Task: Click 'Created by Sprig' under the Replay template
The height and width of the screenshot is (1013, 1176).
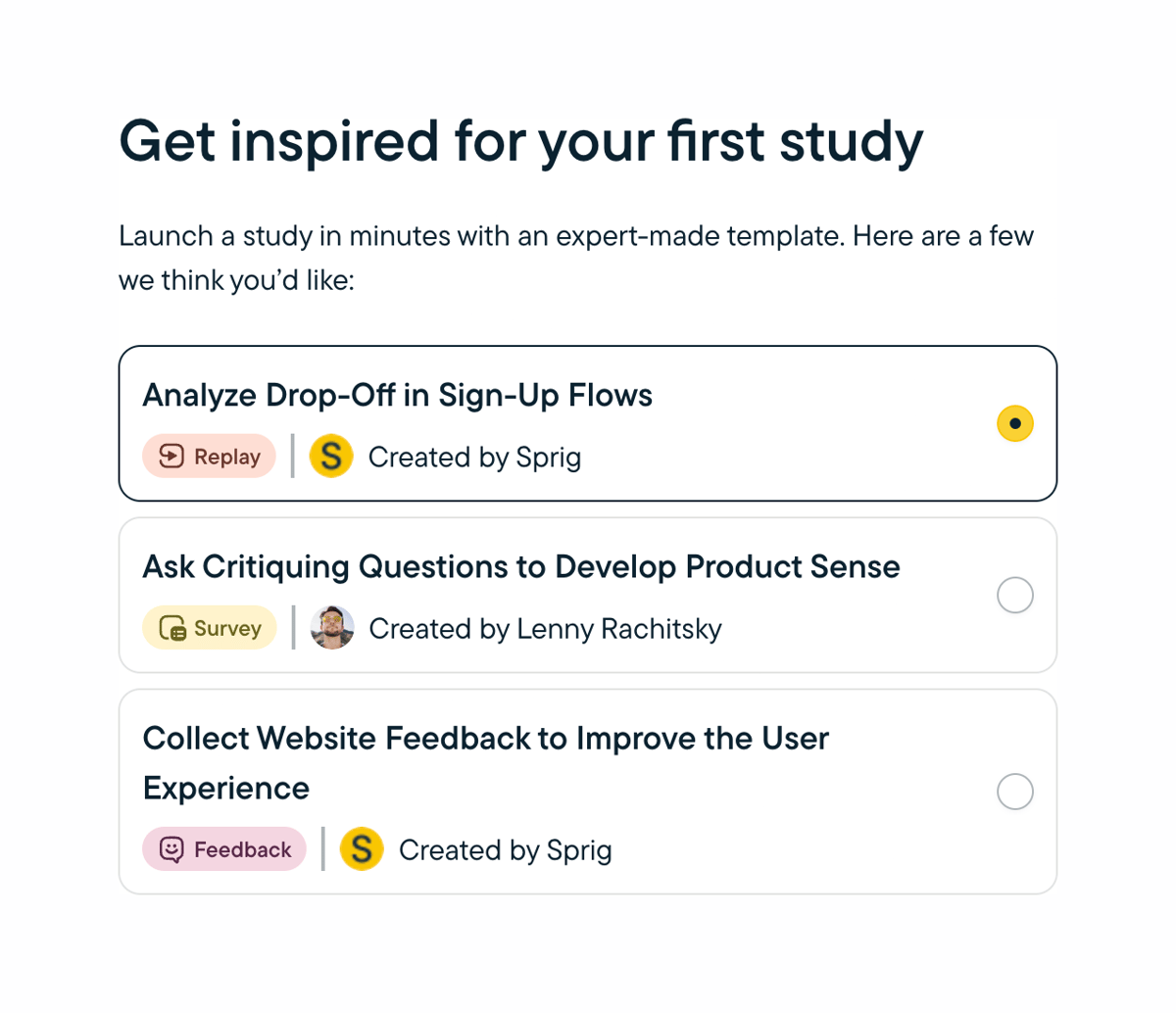Action: pos(474,456)
